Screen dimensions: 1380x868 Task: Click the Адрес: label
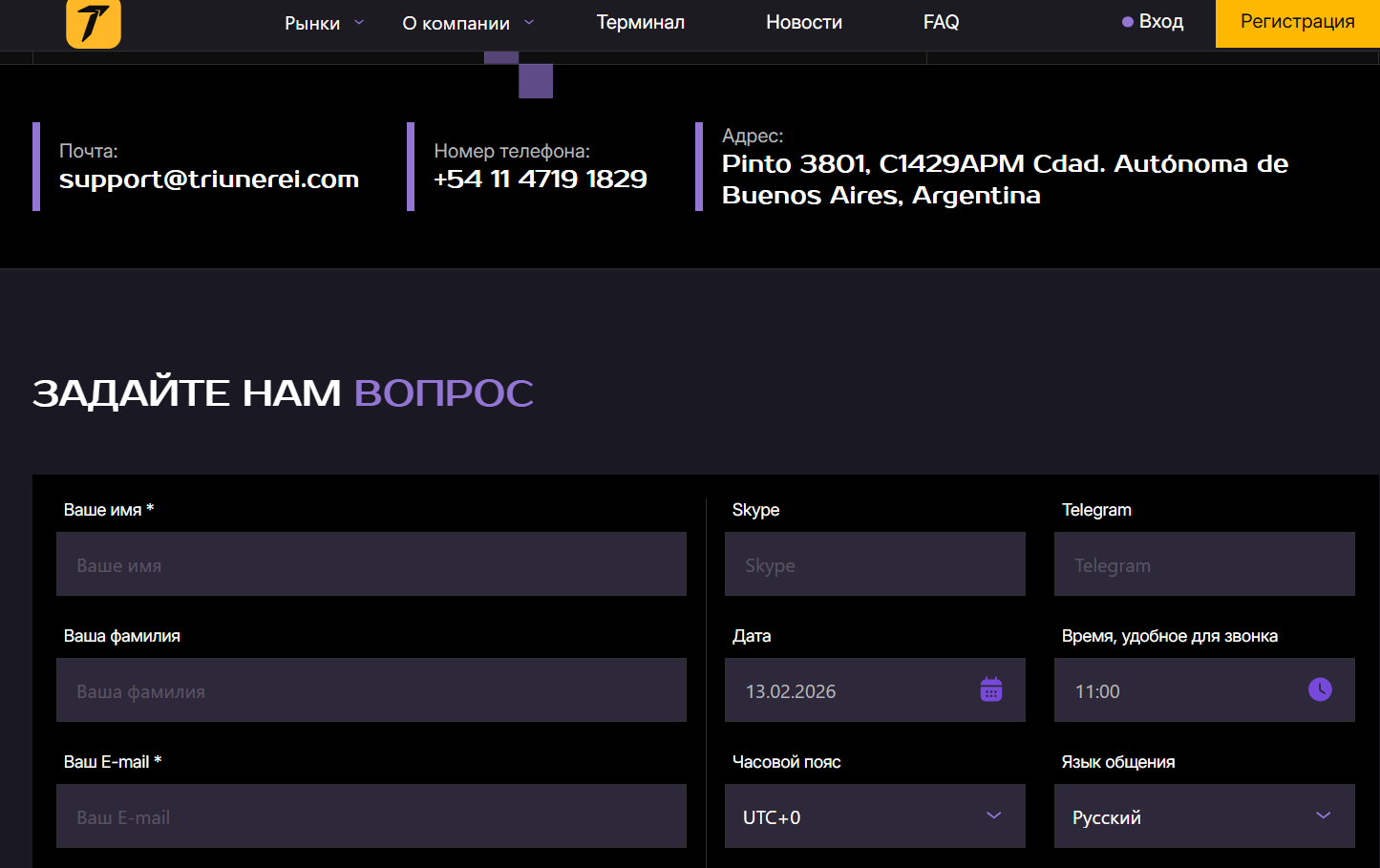pos(753,136)
